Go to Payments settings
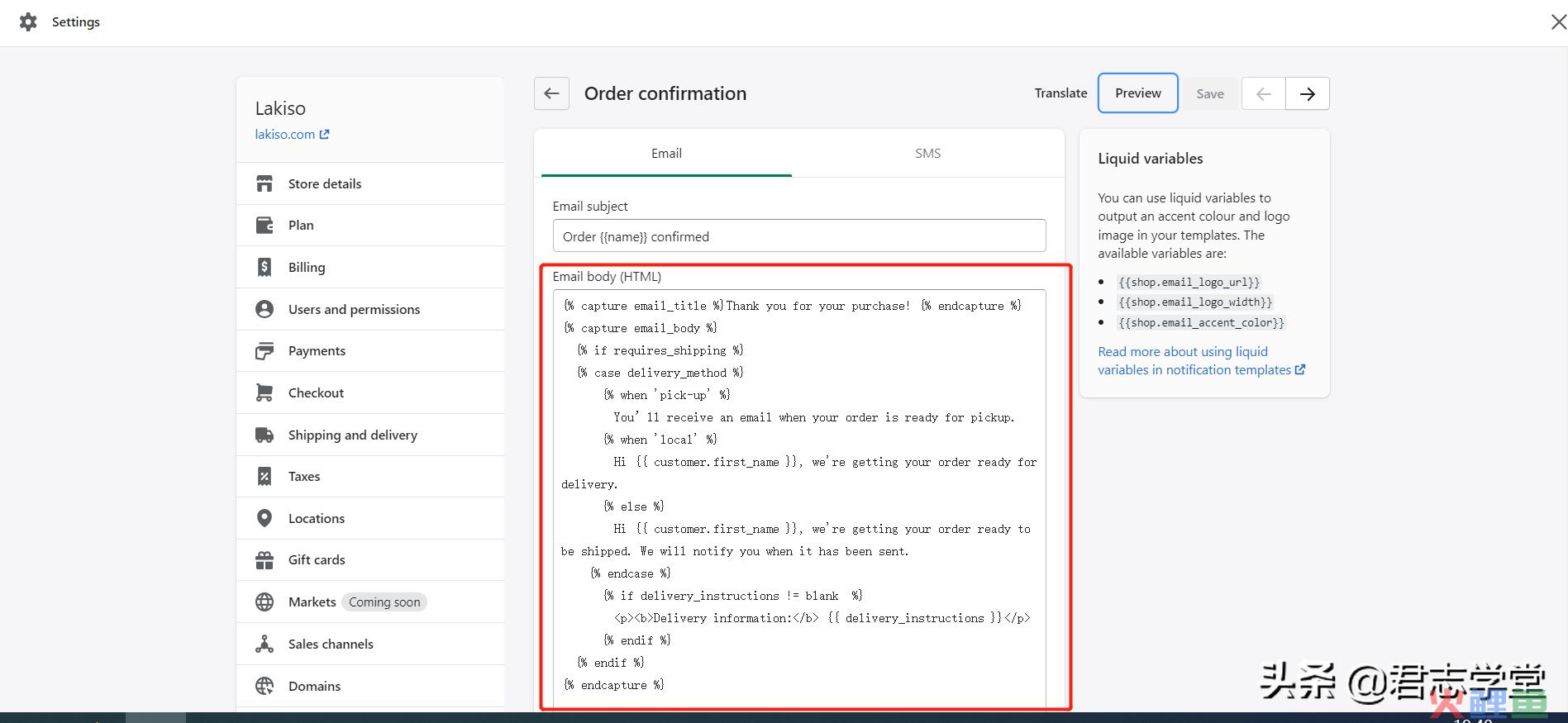This screenshot has width=1568, height=723. pyautogui.click(x=370, y=351)
